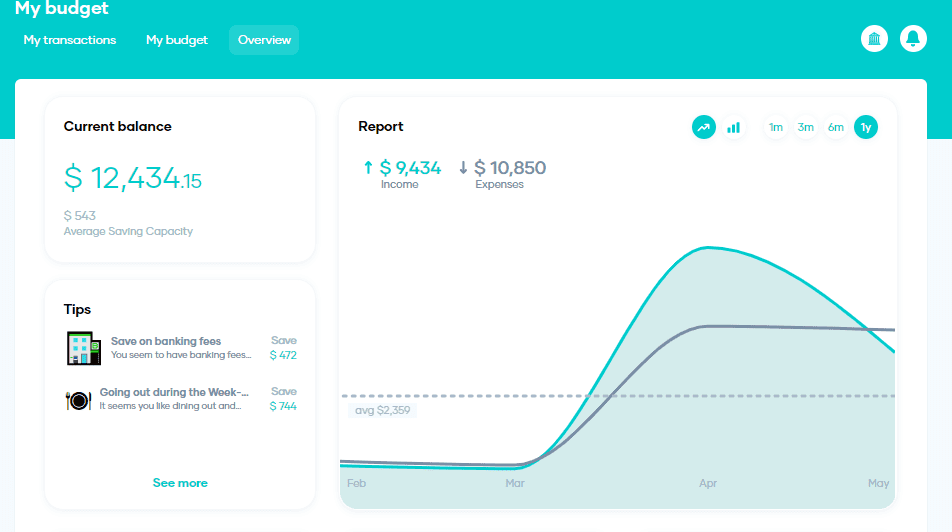This screenshot has height=532, width=952.
Task: Click the $ 543 average saving value
Action: 80,216
